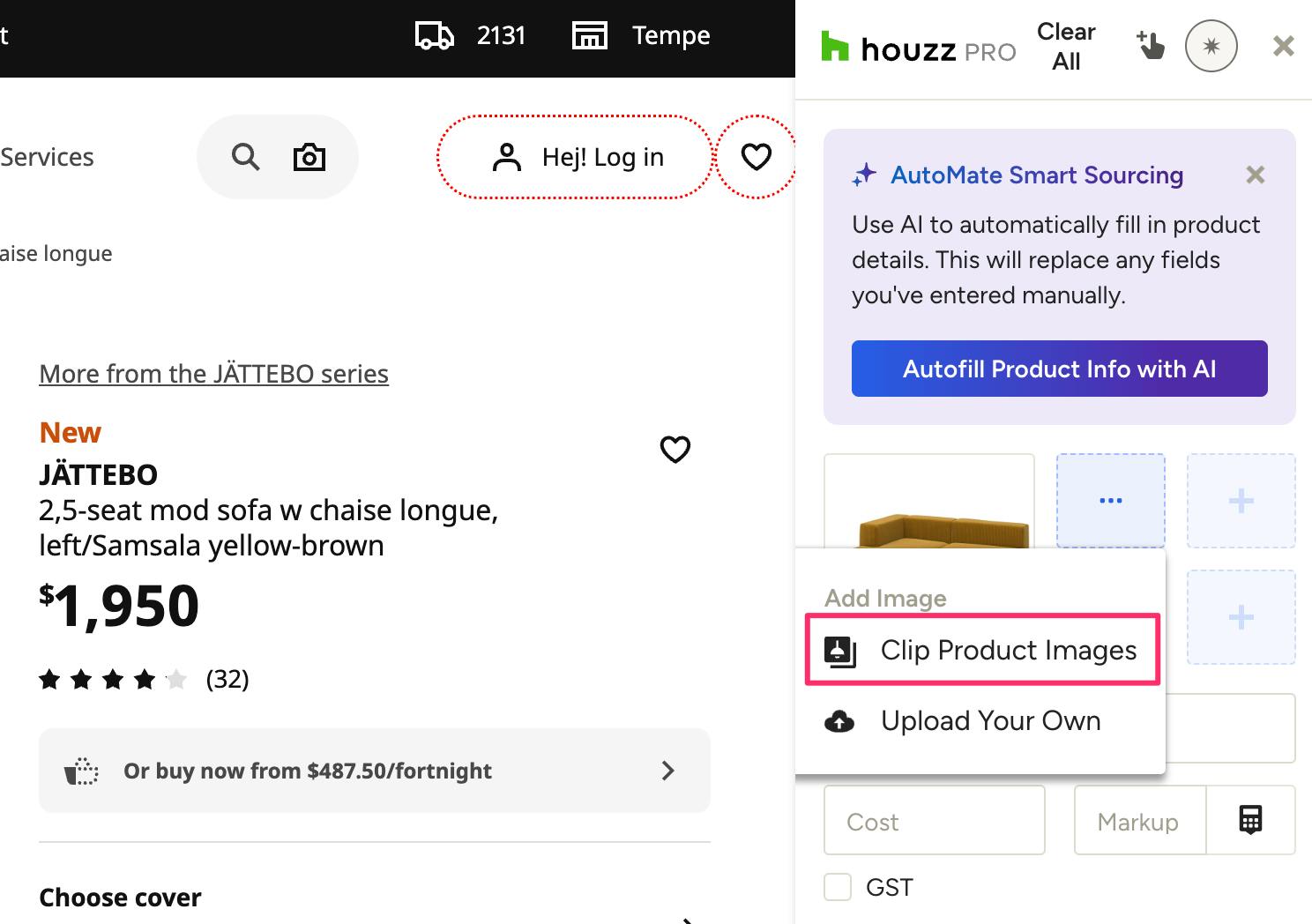Click the Houzz Pro pointer select icon
1312x924 pixels.
(1151, 46)
